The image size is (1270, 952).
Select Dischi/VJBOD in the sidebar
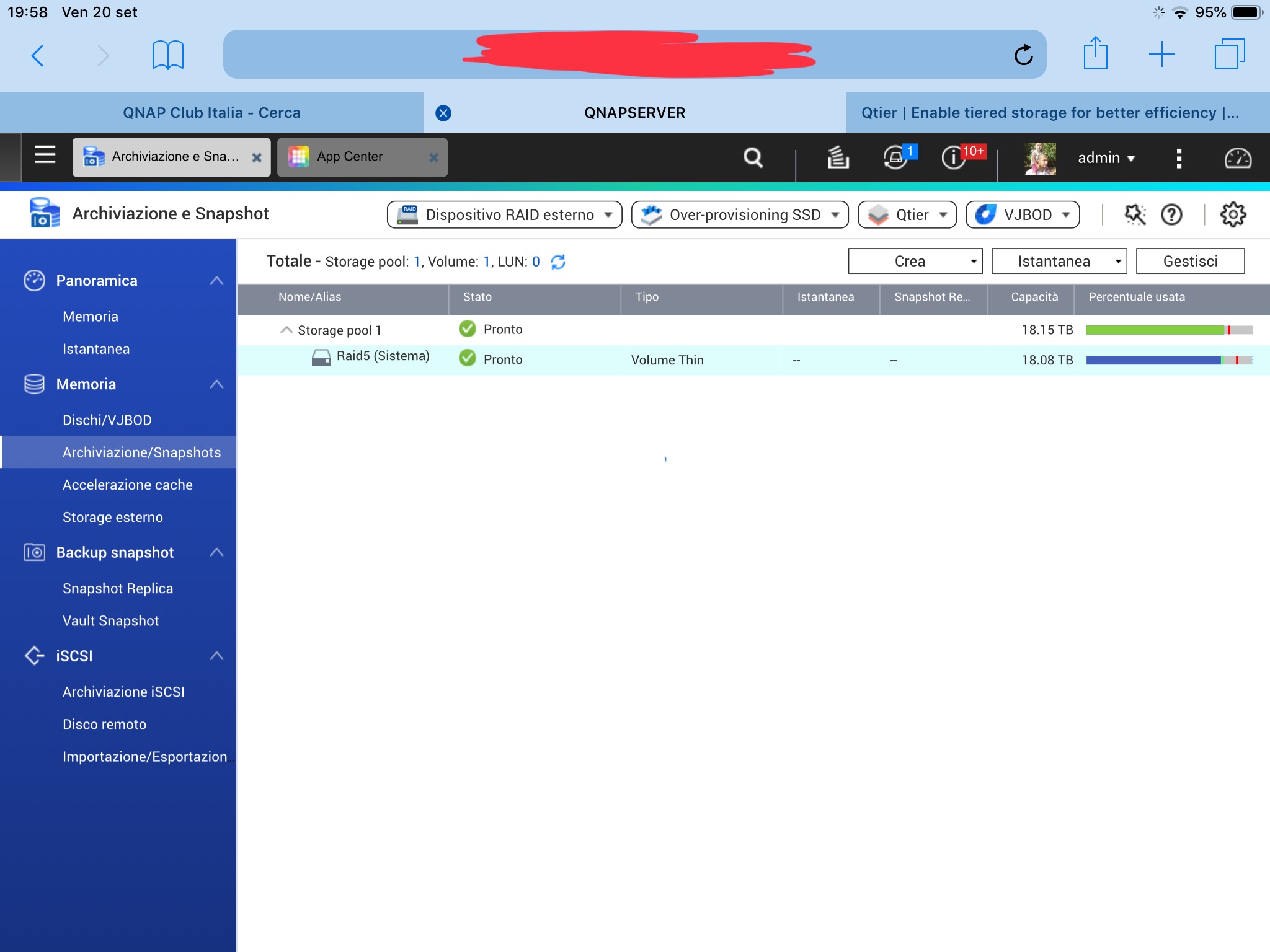tap(107, 420)
